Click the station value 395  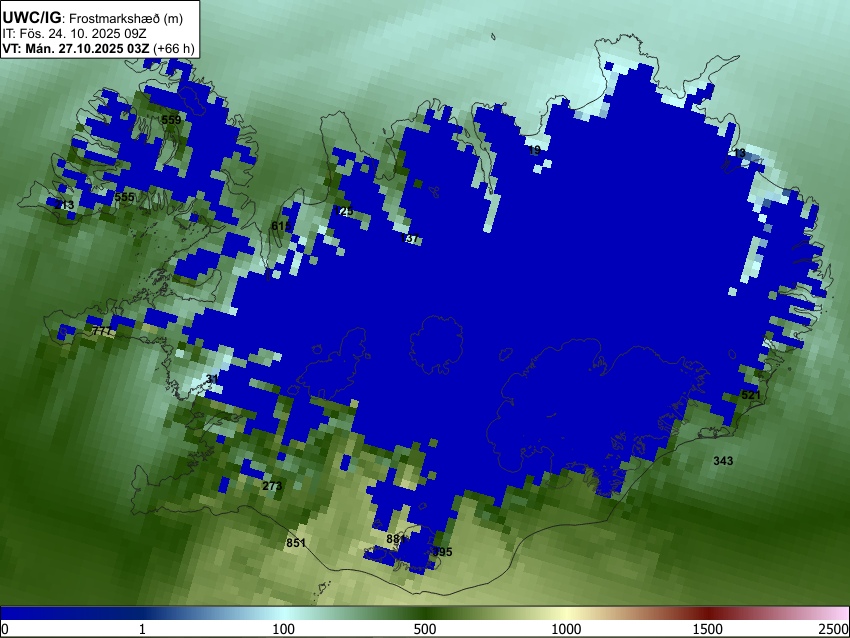[442, 552]
